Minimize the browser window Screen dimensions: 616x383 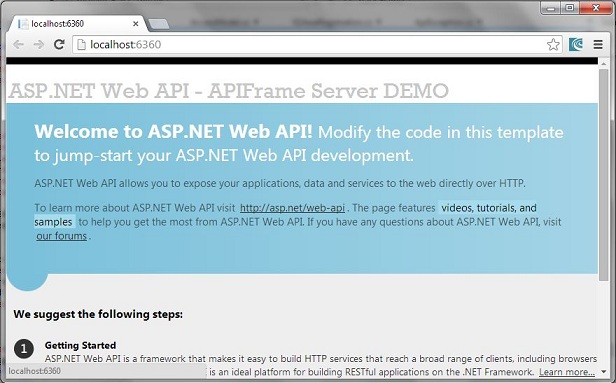click(x=551, y=8)
